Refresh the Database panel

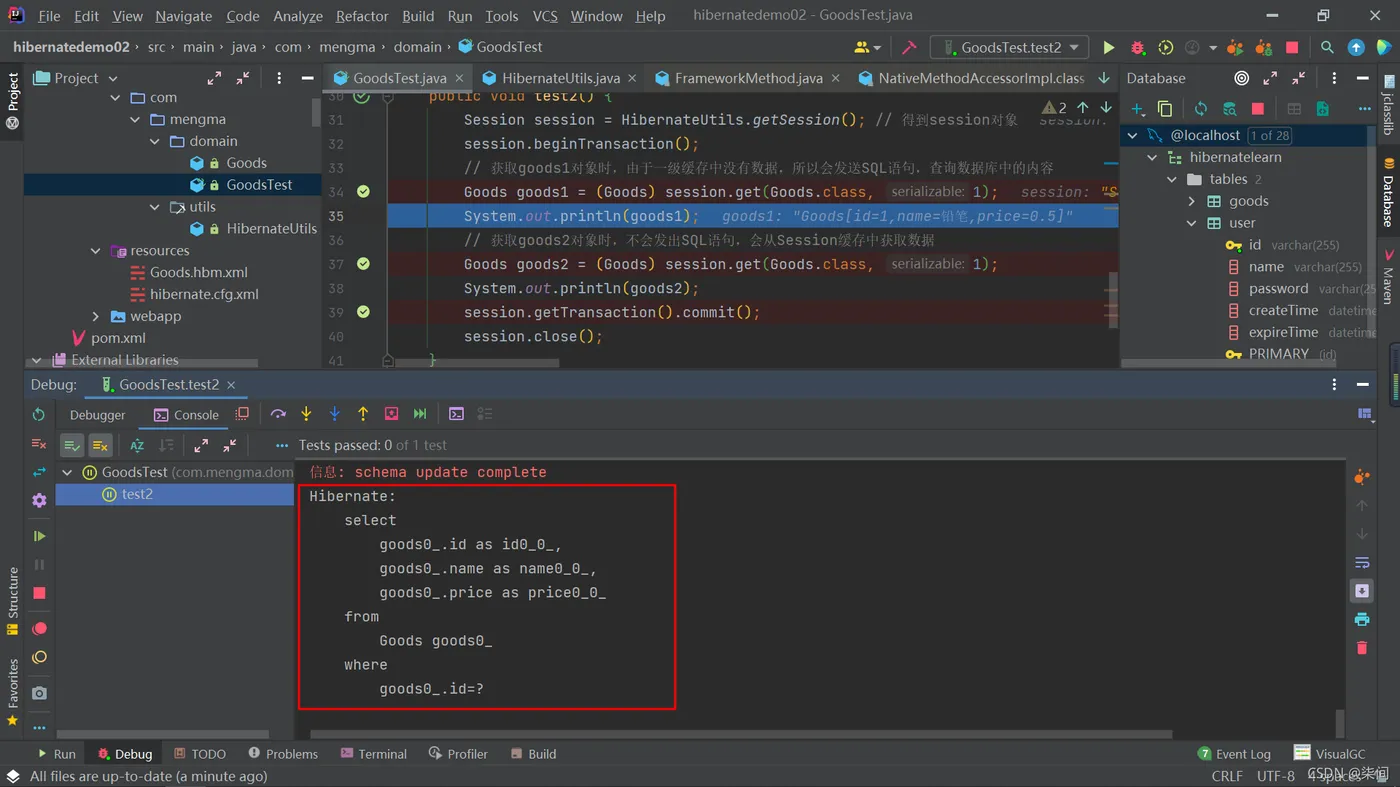point(1201,109)
